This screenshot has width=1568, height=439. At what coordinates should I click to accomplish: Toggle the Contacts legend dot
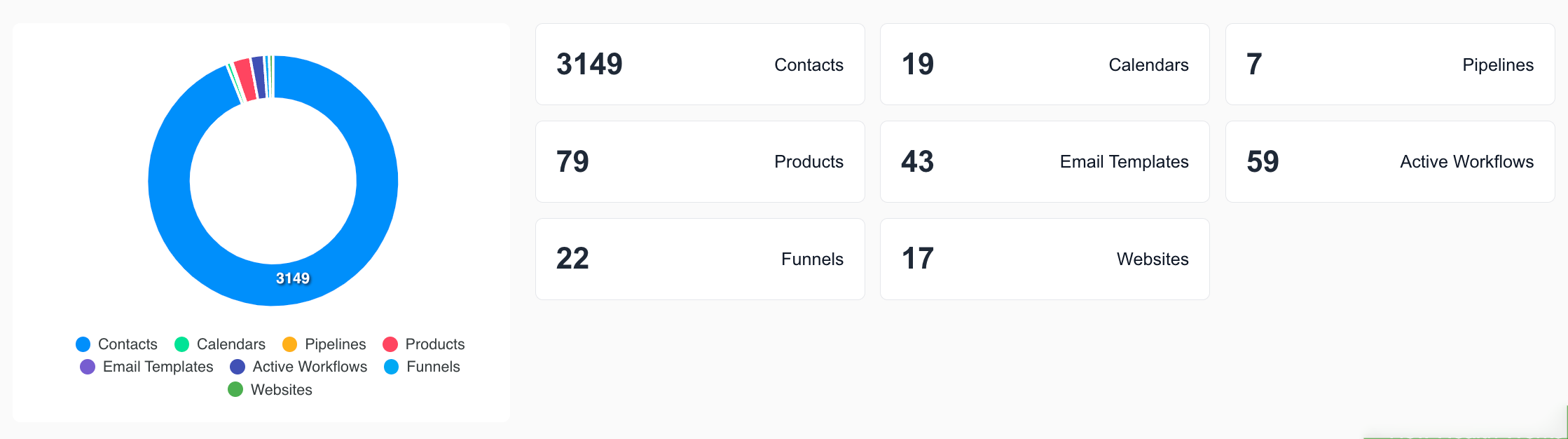click(x=83, y=344)
